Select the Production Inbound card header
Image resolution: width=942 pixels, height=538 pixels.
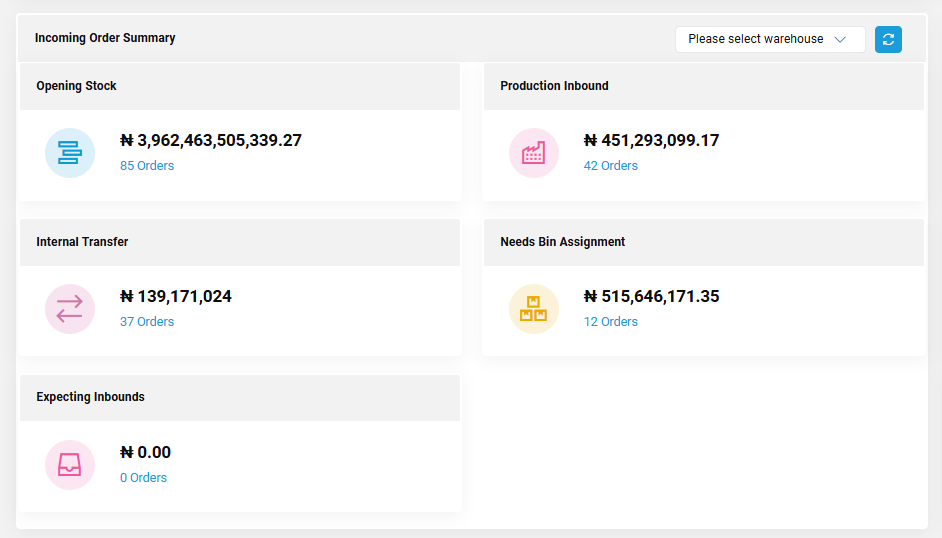pos(703,86)
